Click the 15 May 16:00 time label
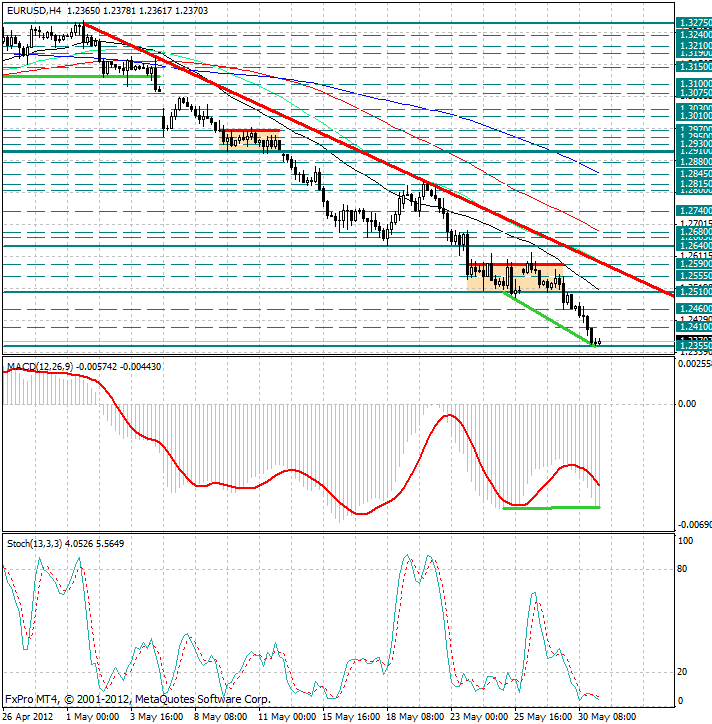712x724 pixels. [351, 717]
